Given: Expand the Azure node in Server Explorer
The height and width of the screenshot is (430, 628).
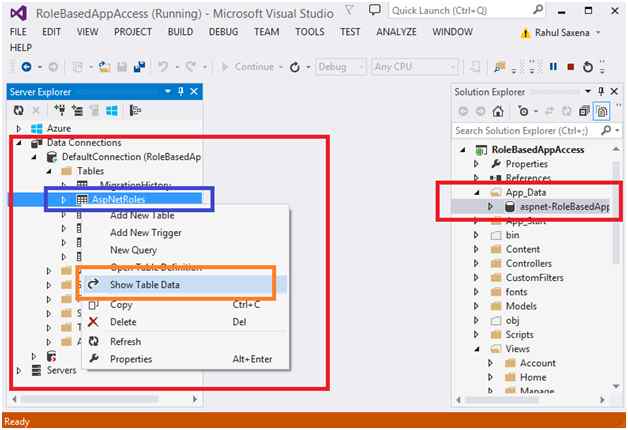Looking at the screenshot, I should (18, 129).
